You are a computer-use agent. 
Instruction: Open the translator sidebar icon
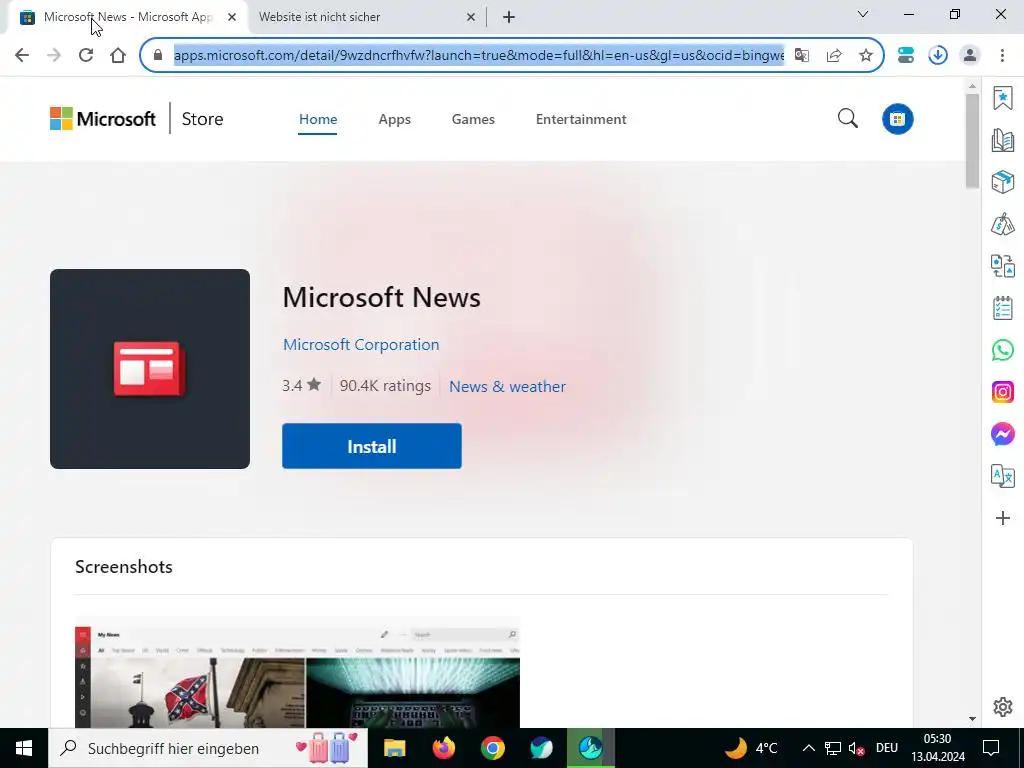[x=1003, y=476]
